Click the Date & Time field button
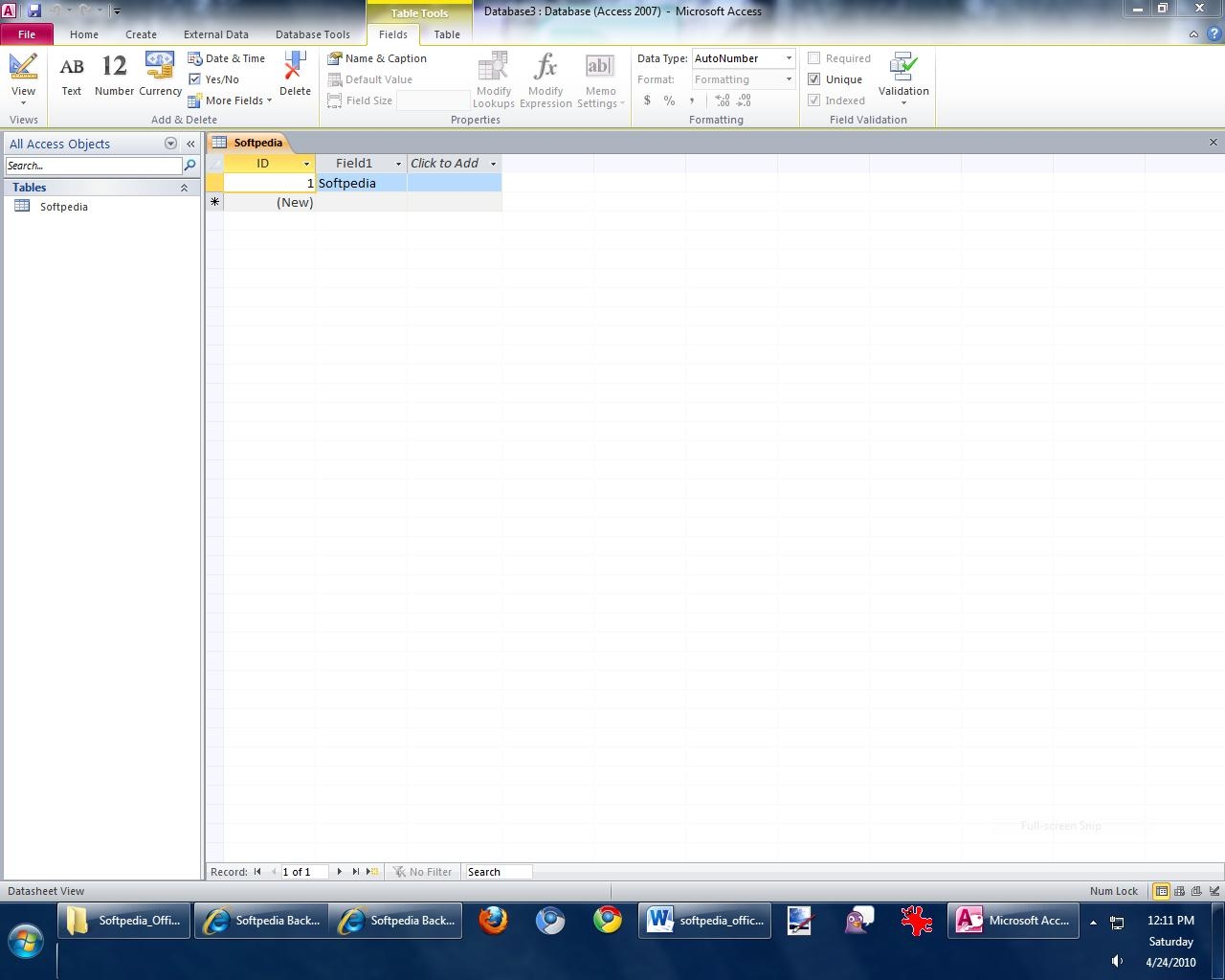 point(227,58)
